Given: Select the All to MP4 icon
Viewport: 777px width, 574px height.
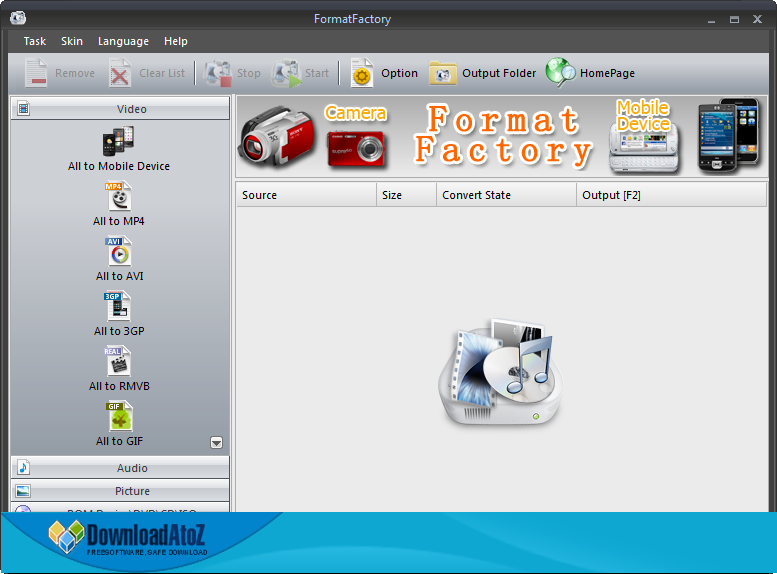Looking at the screenshot, I should tap(119, 197).
